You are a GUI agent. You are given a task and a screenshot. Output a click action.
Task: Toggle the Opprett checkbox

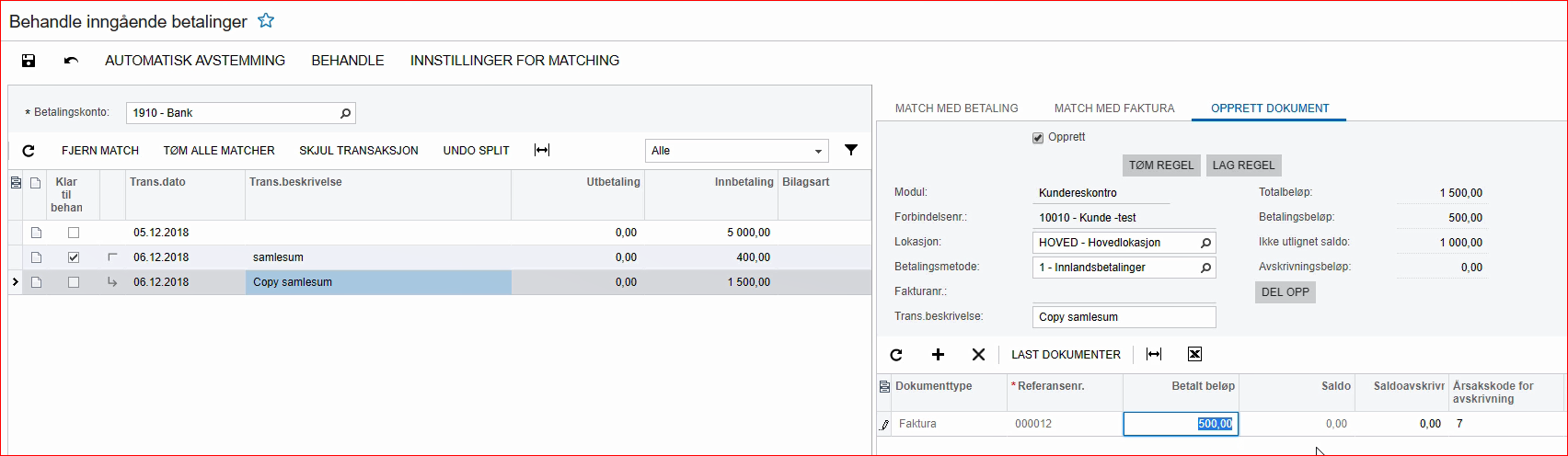coord(1038,138)
